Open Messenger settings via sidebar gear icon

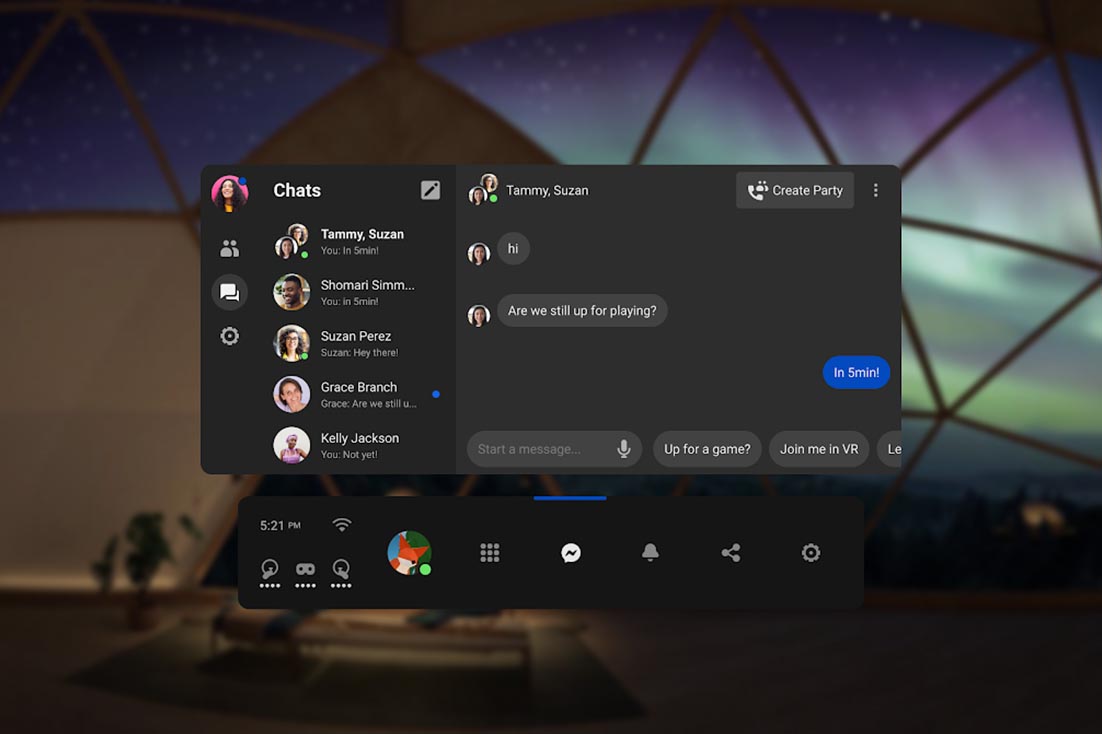click(x=229, y=336)
